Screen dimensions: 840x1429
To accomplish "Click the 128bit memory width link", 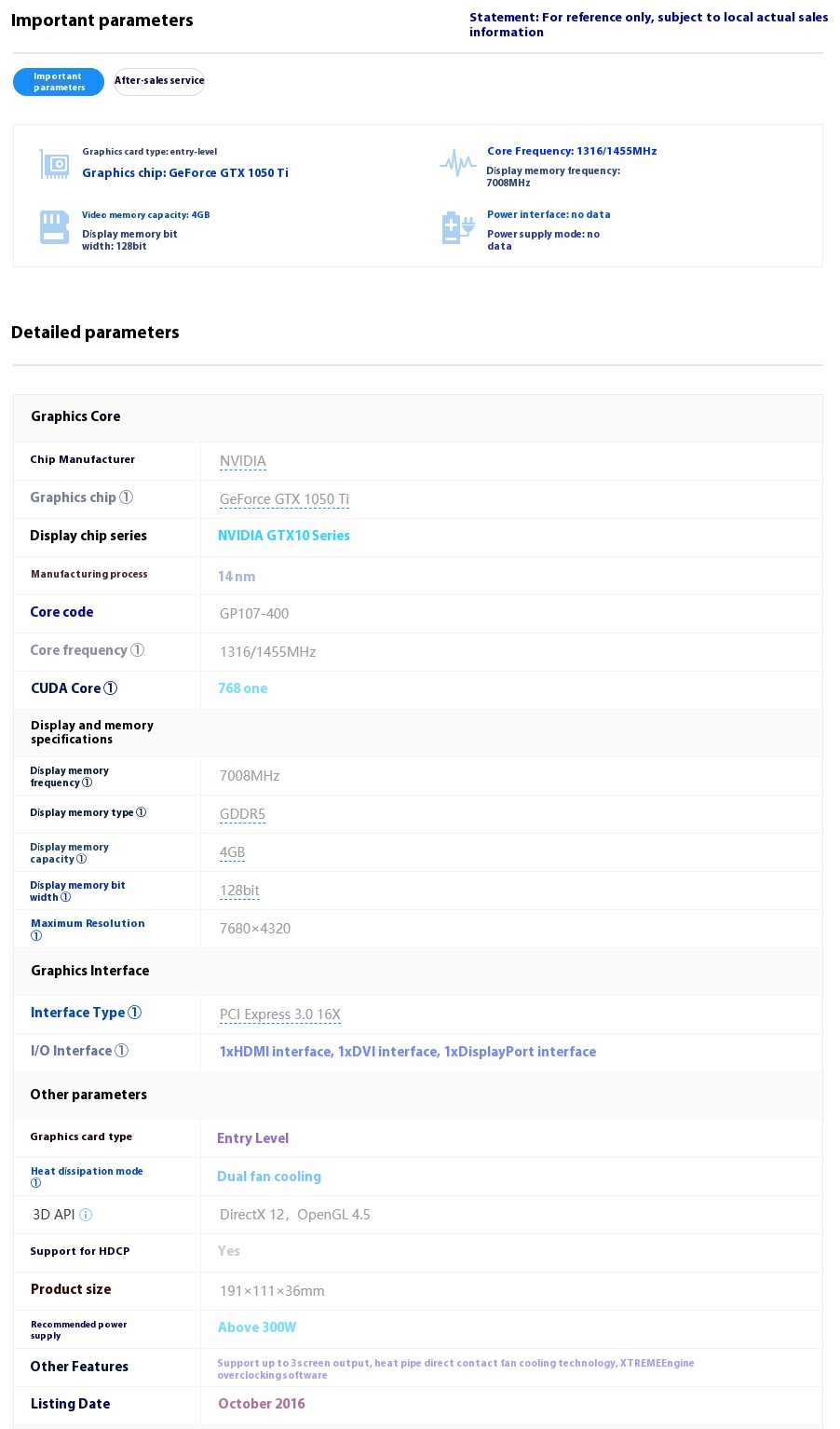I will pos(239,891).
